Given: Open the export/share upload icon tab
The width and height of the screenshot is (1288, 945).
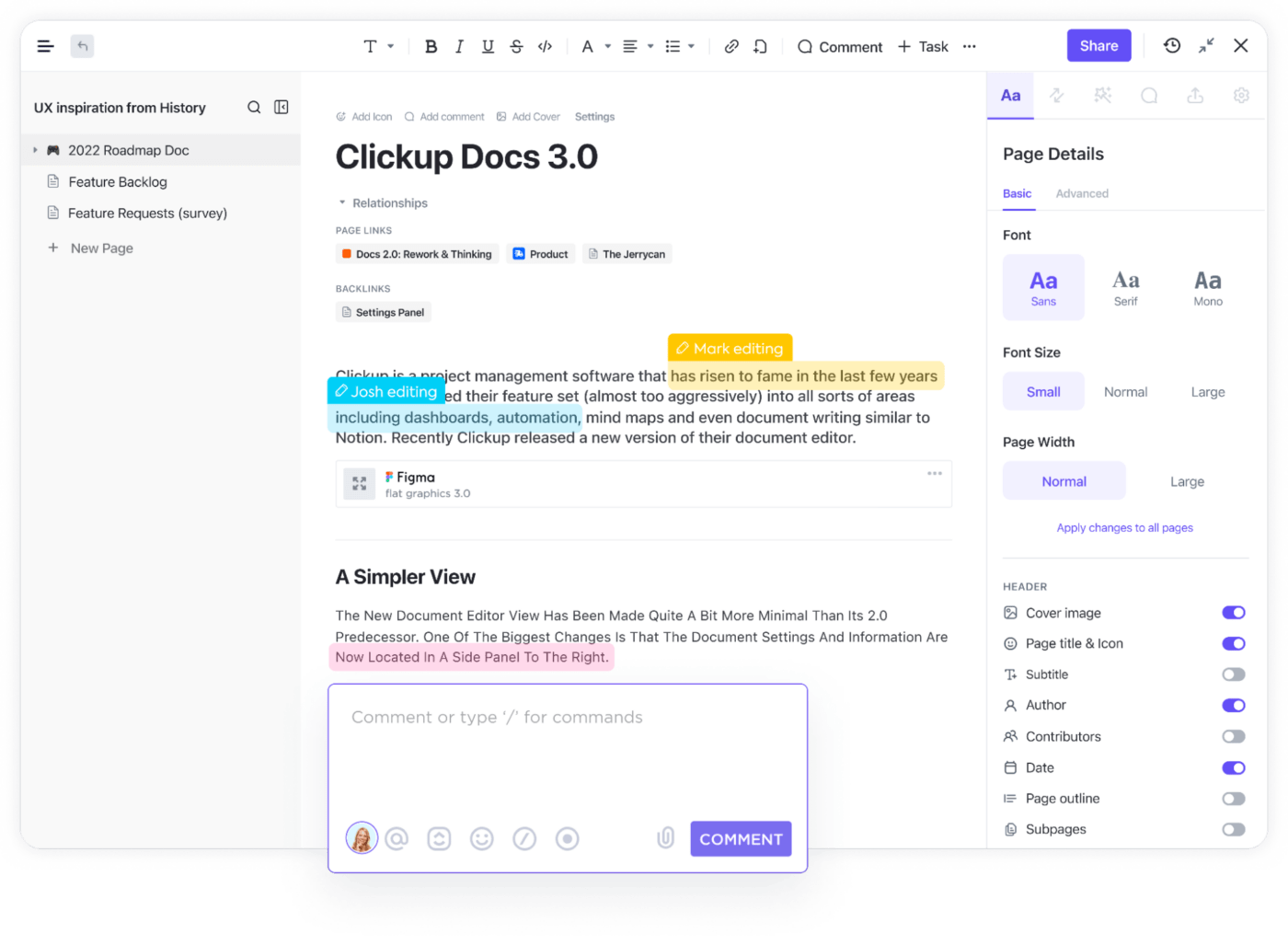Looking at the screenshot, I should click(1195, 96).
